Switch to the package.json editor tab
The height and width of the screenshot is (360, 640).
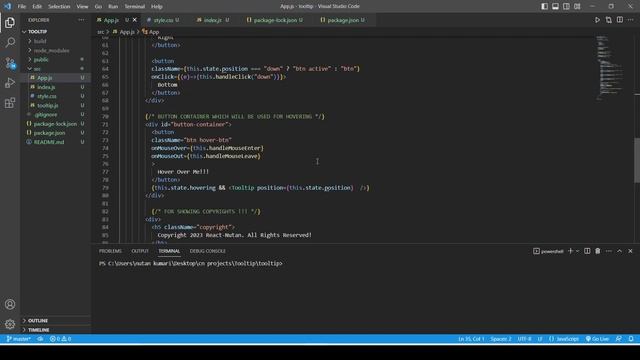tap(342, 20)
